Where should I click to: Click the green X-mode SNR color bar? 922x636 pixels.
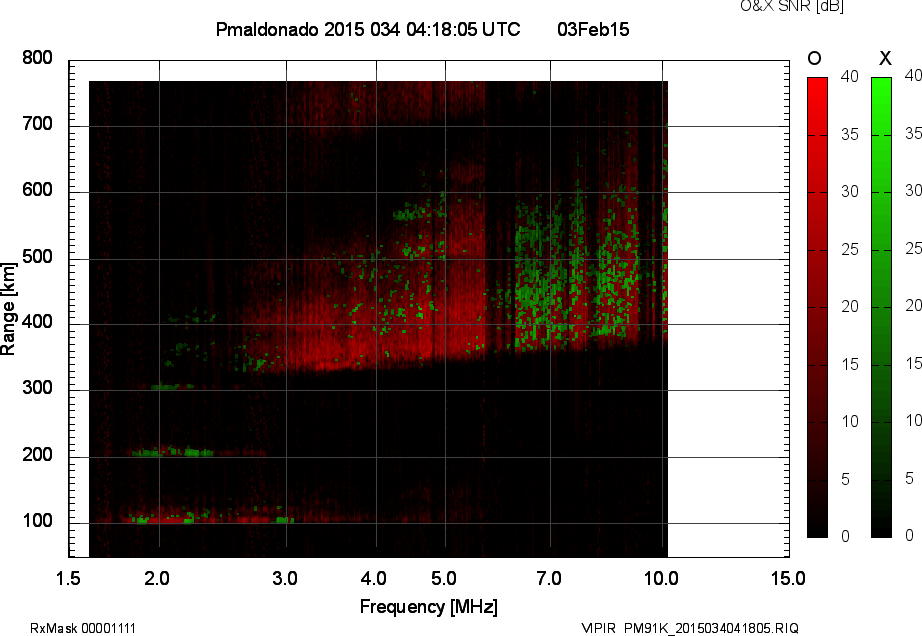tap(881, 307)
